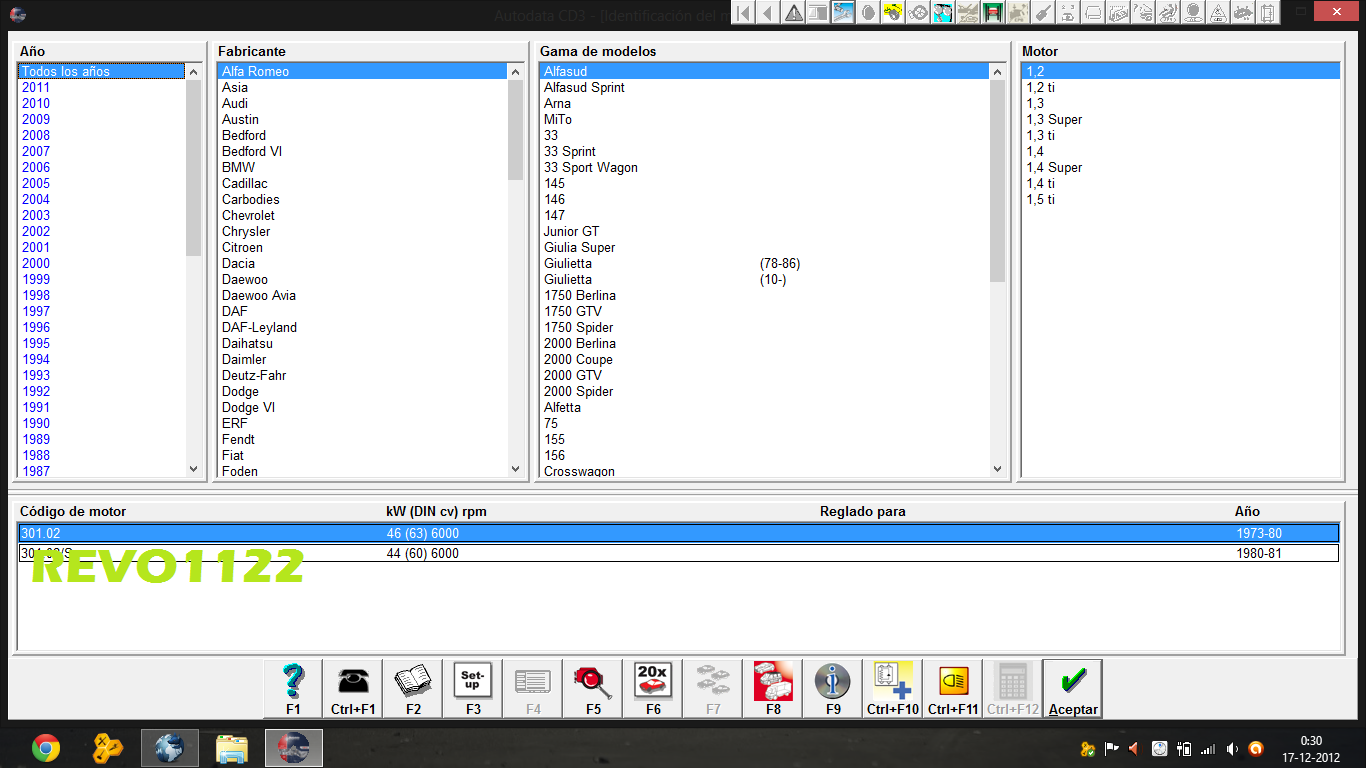Click the volume speaker icon in system tray
The image size is (1366, 768).
tap(1232, 748)
